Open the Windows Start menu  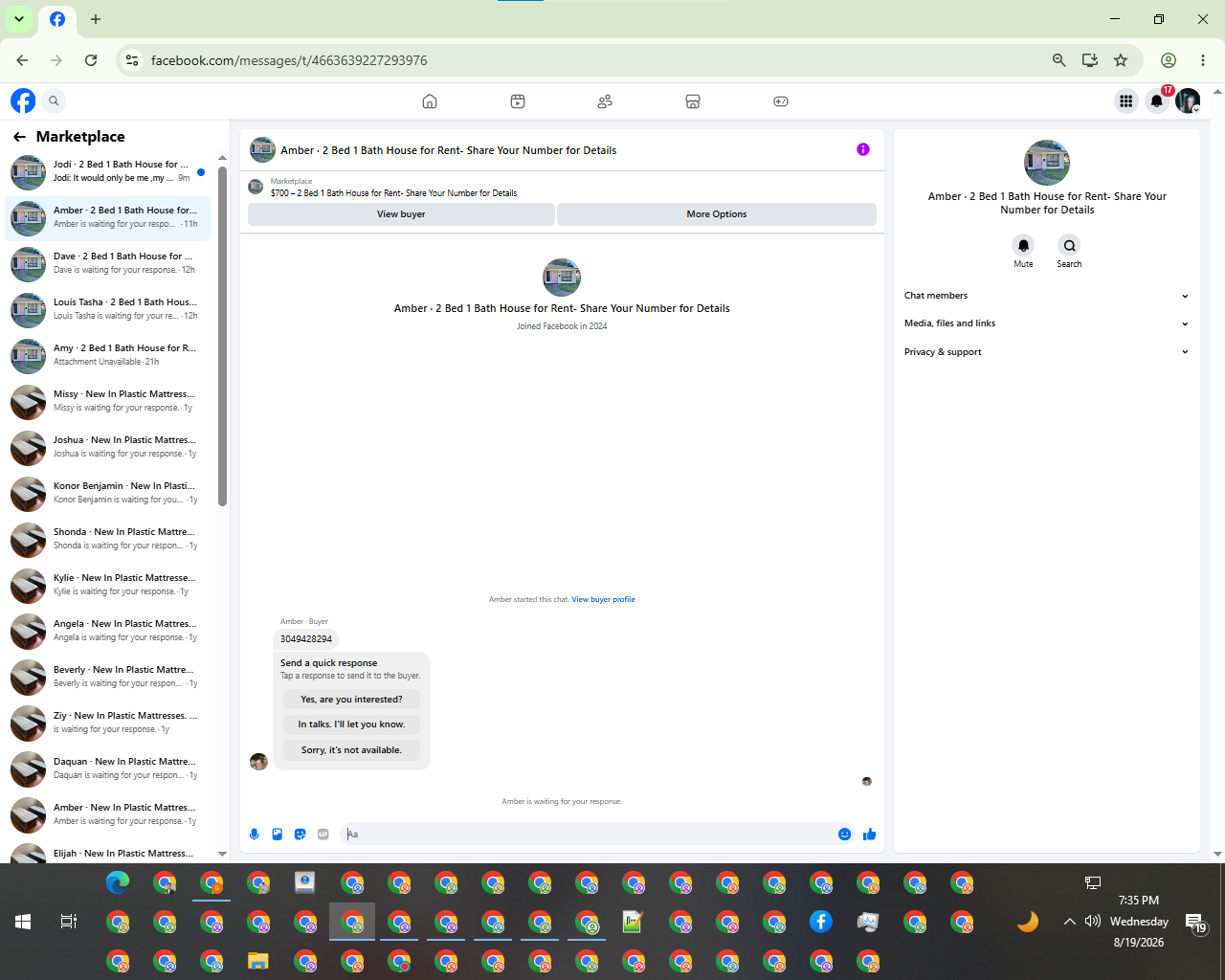[x=23, y=922]
